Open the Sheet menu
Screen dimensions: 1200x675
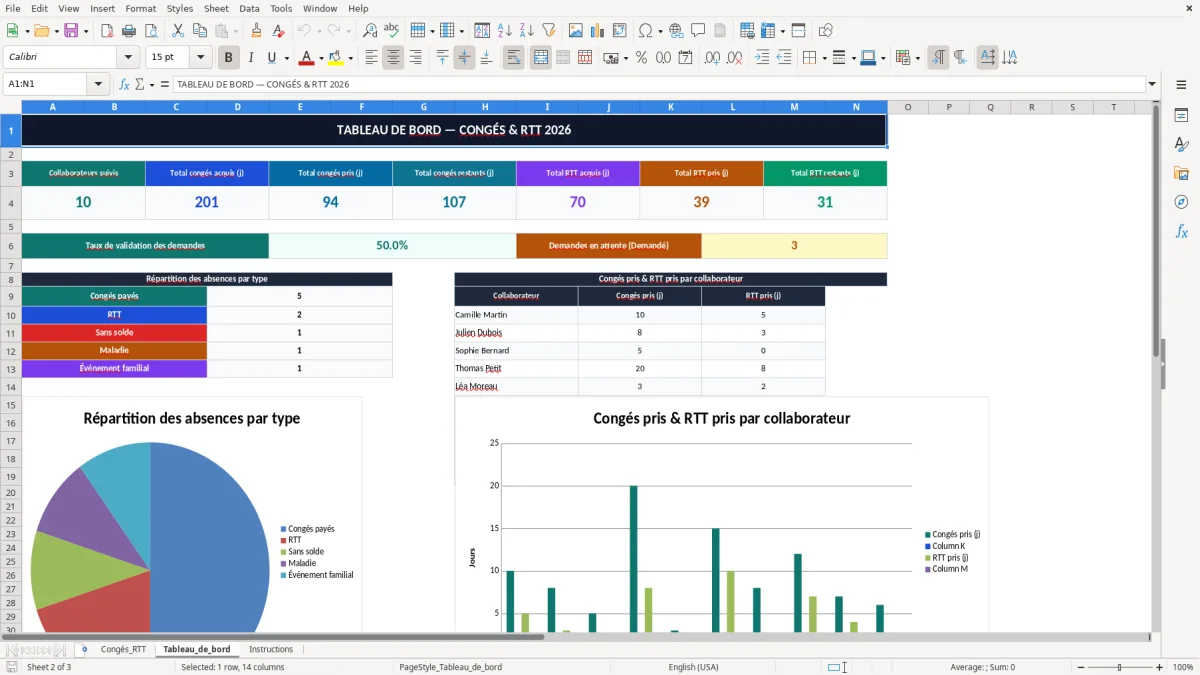click(x=216, y=8)
